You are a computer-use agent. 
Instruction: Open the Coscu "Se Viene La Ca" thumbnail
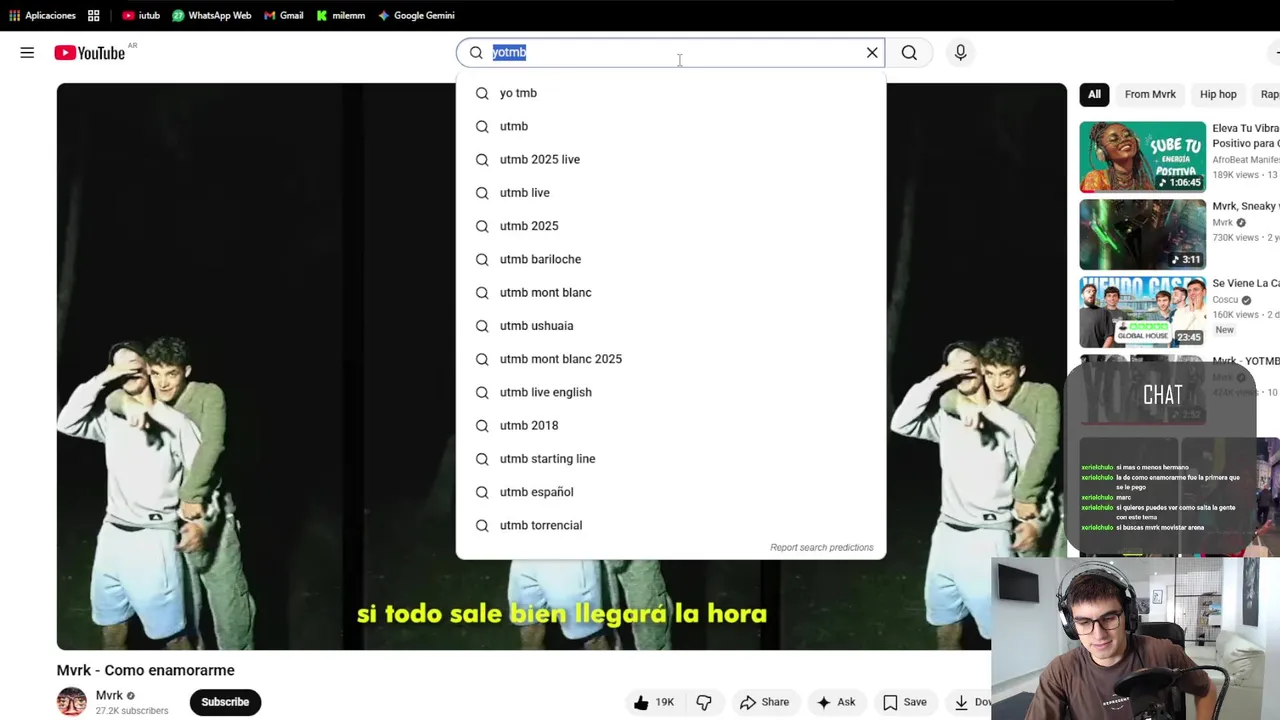coord(1142,312)
